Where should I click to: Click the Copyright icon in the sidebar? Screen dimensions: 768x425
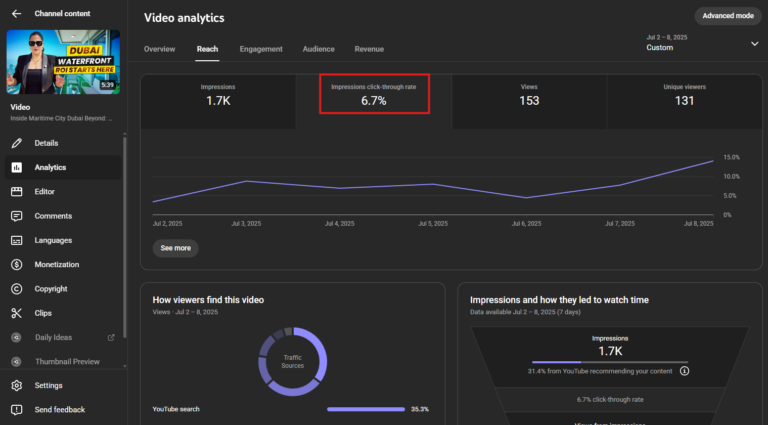coord(16,289)
